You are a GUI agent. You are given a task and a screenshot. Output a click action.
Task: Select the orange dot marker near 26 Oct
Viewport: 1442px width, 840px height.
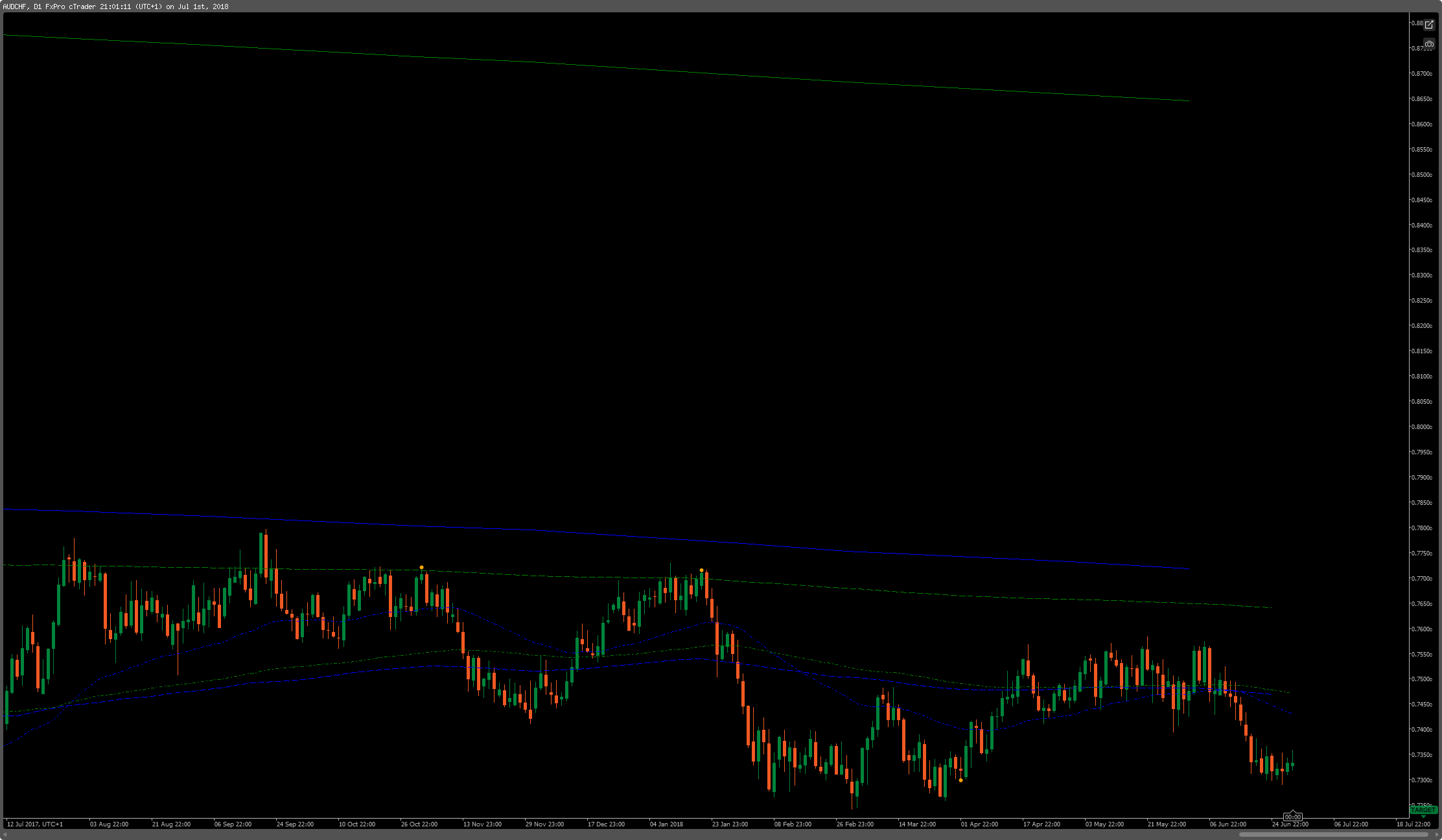coord(422,567)
